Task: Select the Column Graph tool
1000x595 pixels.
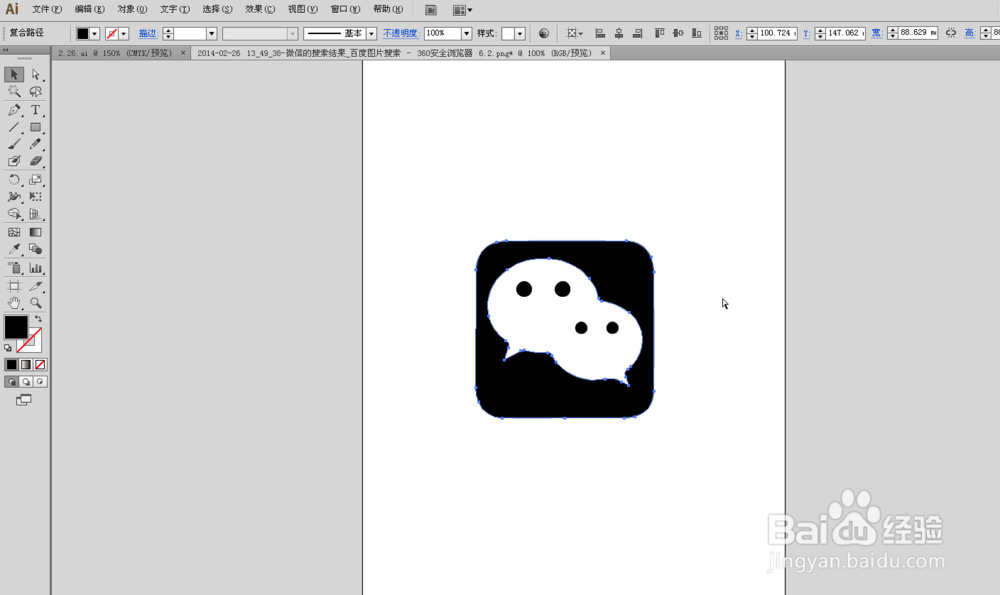Action: (x=36, y=268)
